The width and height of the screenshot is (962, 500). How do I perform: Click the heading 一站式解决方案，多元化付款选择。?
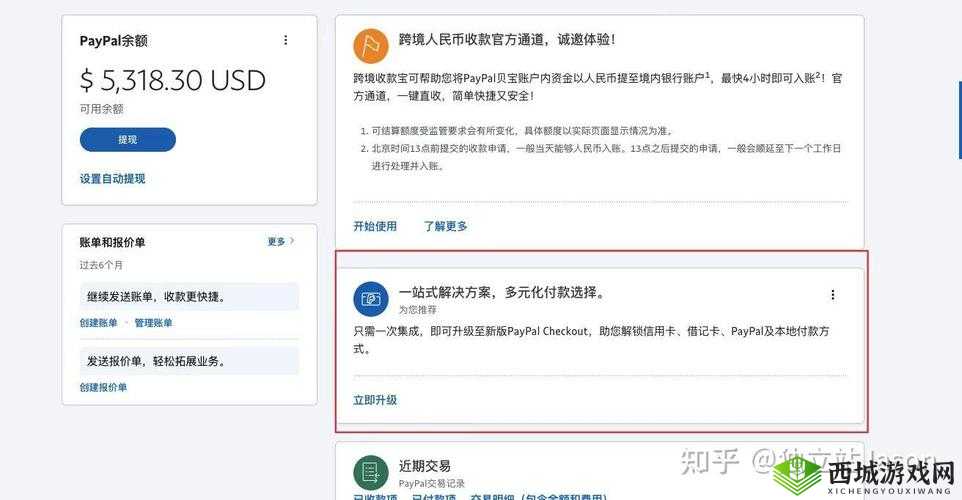pyautogui.click(x=502, y=293)
